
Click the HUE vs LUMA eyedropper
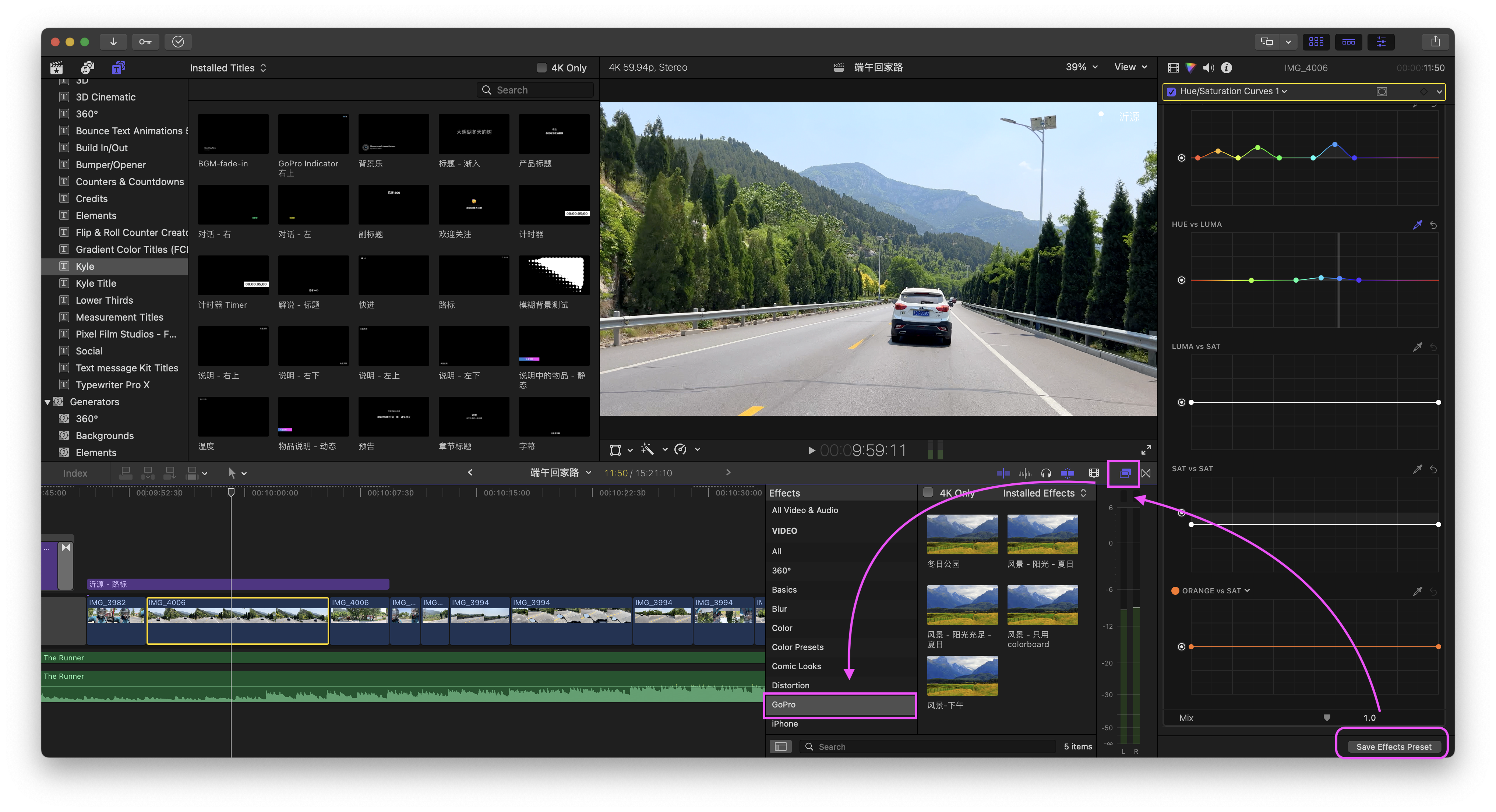[1417, 225]
